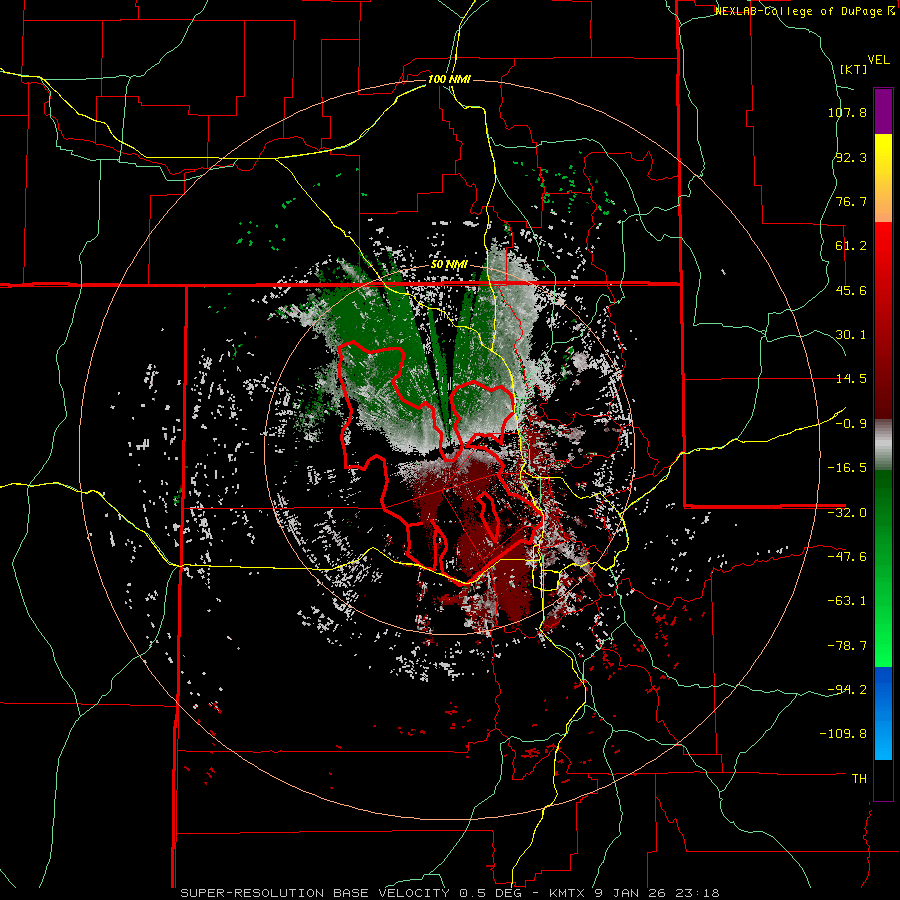Click the NEXLAB-College of DuPage label

coord(806,11)
